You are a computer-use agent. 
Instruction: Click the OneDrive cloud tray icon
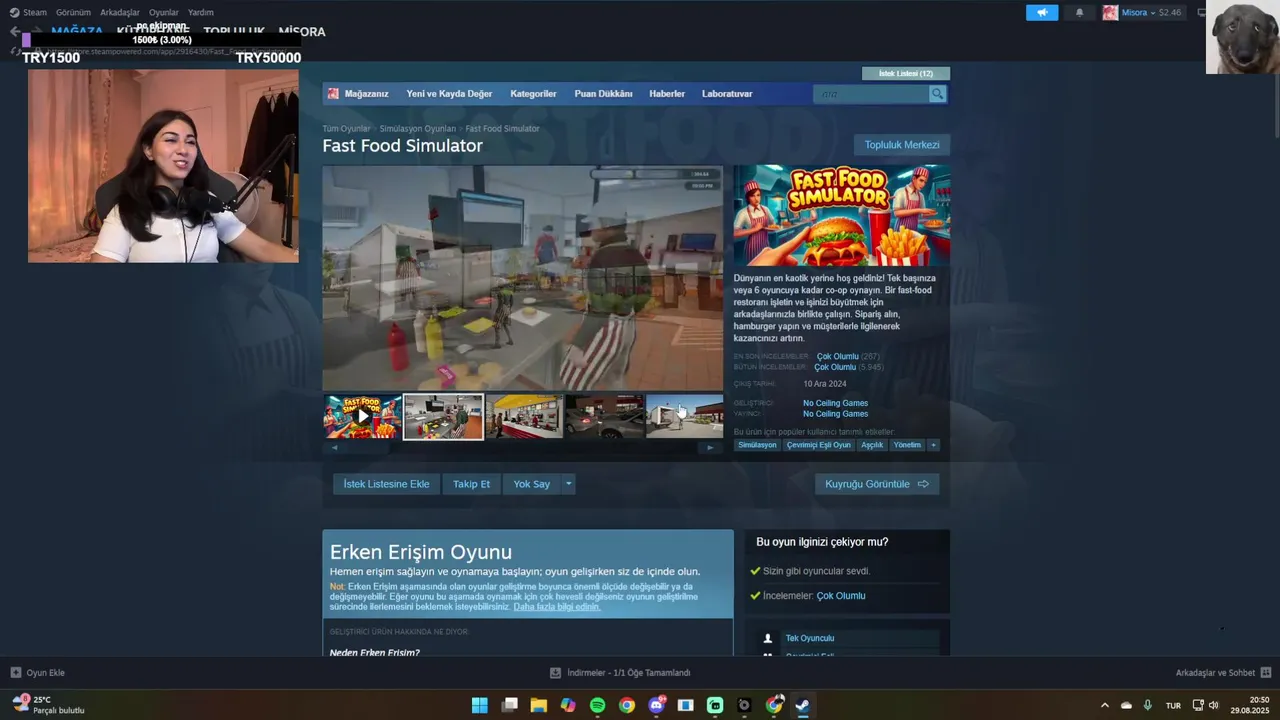pyautogui.click(x=1126, y=705)
